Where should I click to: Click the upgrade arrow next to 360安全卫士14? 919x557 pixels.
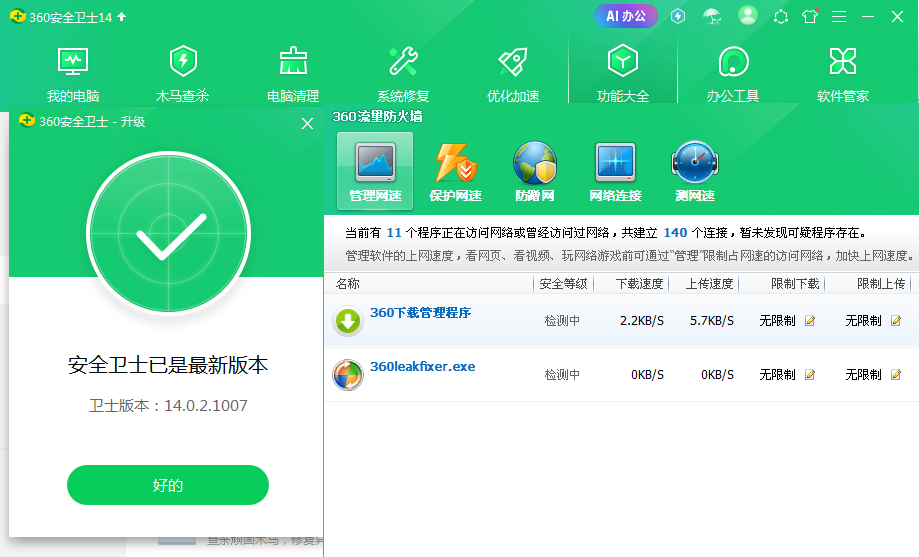(x=121, y=17)
